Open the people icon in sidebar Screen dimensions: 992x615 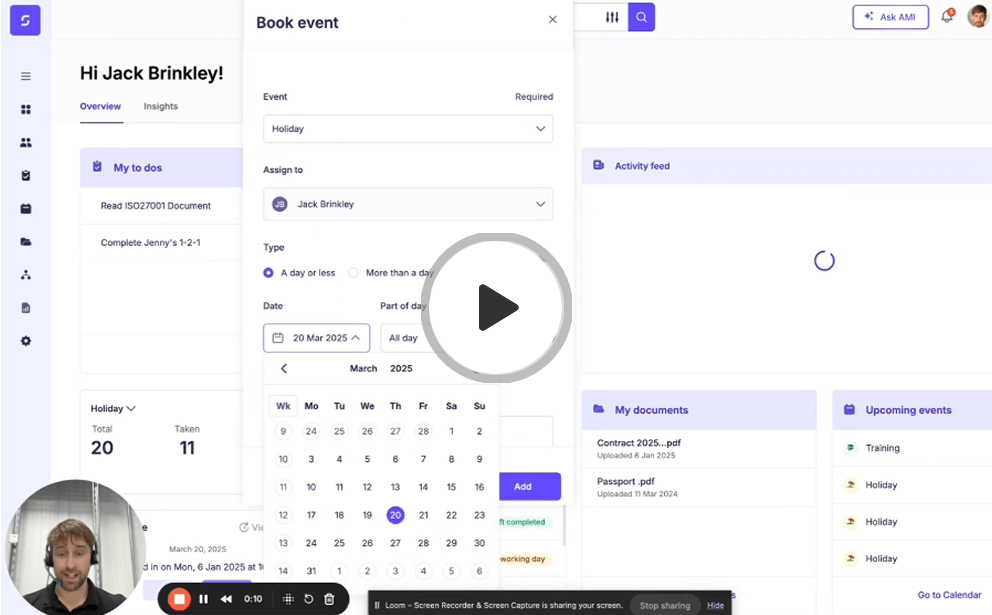click(x=26, y=142)
